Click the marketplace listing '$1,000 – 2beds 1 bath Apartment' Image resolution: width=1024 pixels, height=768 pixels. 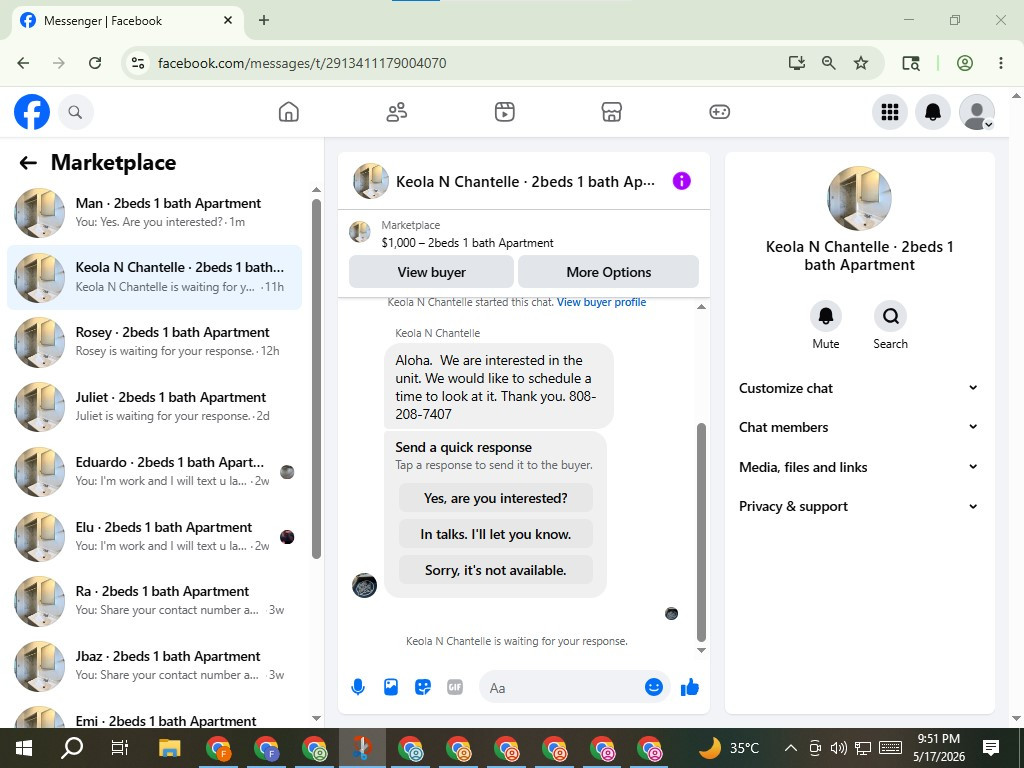click(467, 243)
